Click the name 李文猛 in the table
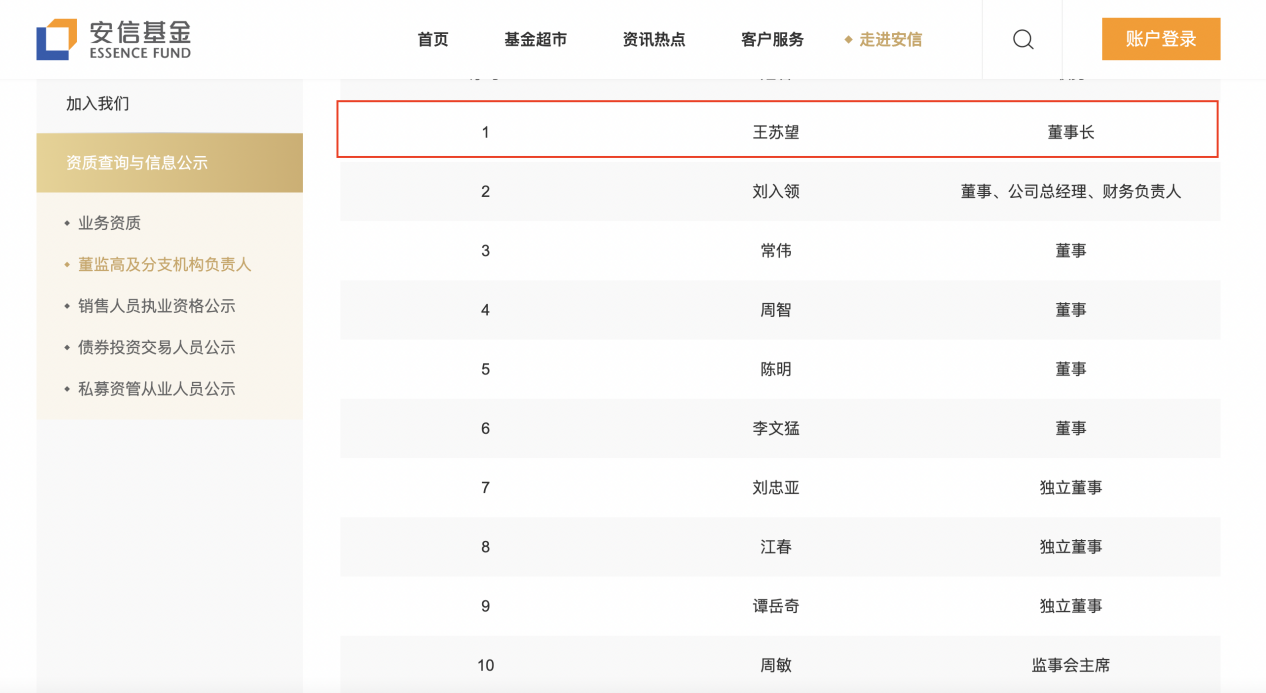The width and height of the screenshot is (1266, 693). point(776,428)
